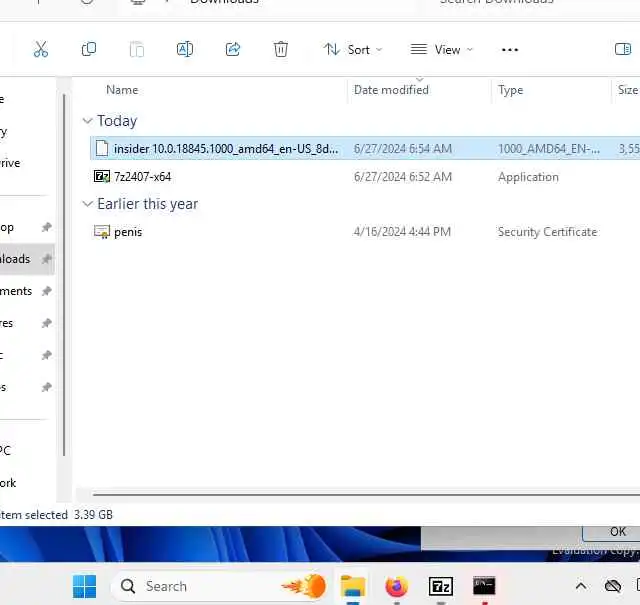640x605 pixels.
Task: Click the pin icon beside Desktop
Action: (47, 227)
